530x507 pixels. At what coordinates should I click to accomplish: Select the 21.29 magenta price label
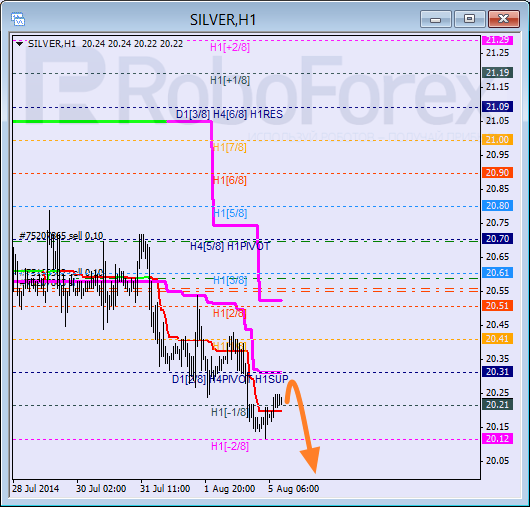[497, 40]
